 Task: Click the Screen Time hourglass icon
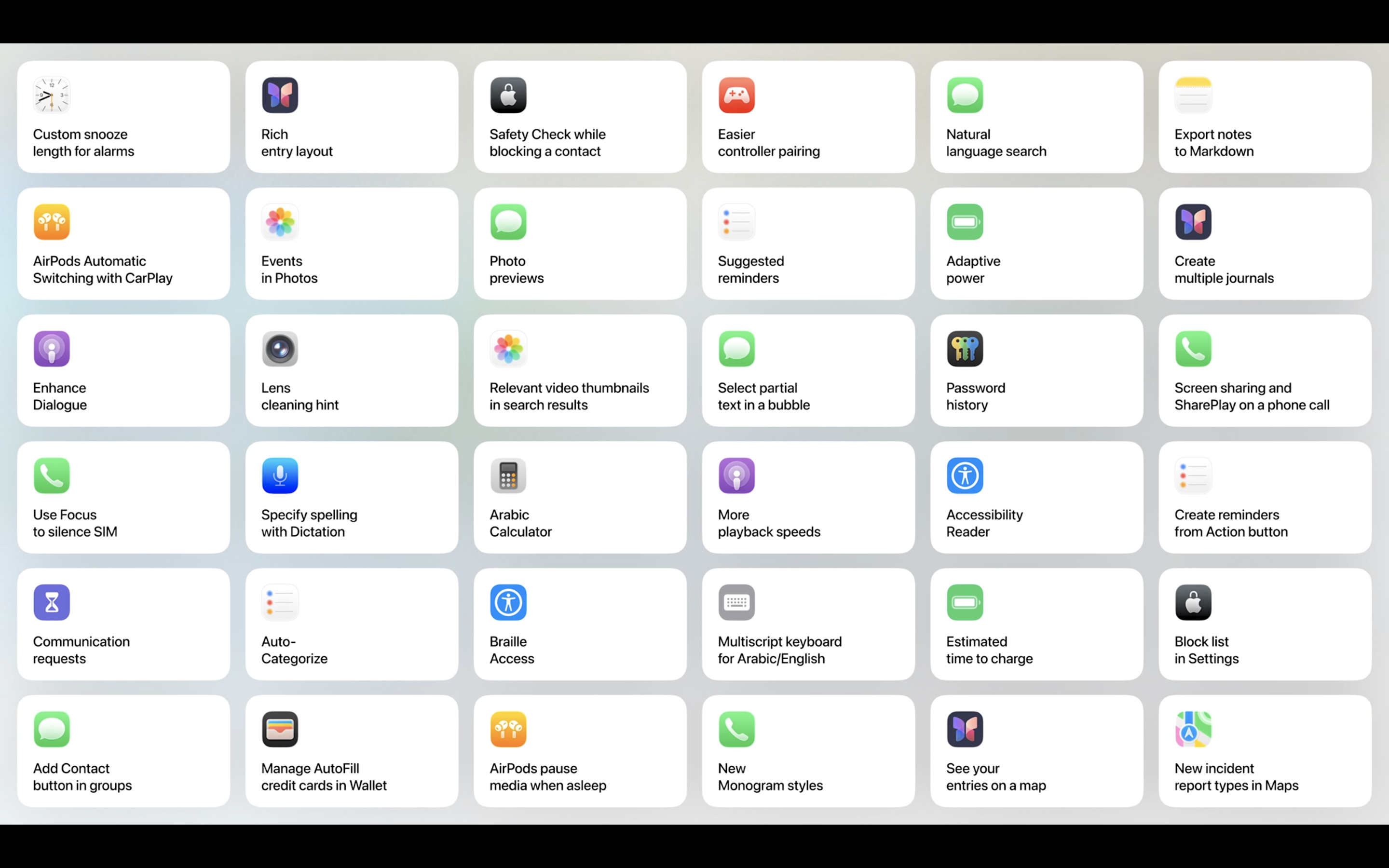point(52,603)
